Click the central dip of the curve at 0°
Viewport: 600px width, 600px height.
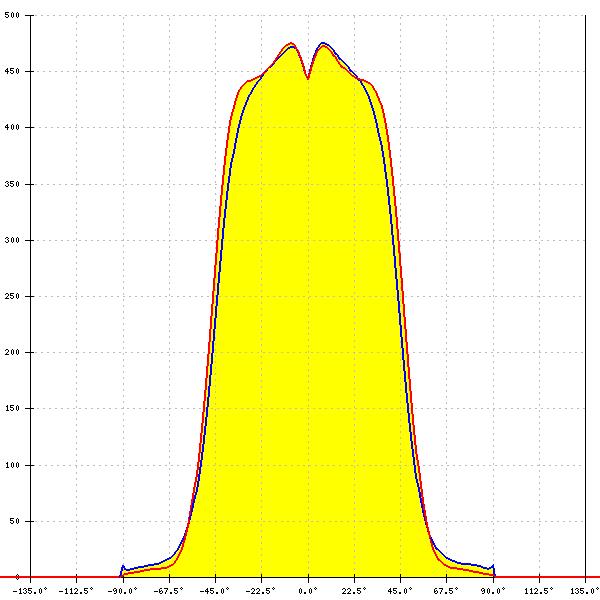pos(308,77)
